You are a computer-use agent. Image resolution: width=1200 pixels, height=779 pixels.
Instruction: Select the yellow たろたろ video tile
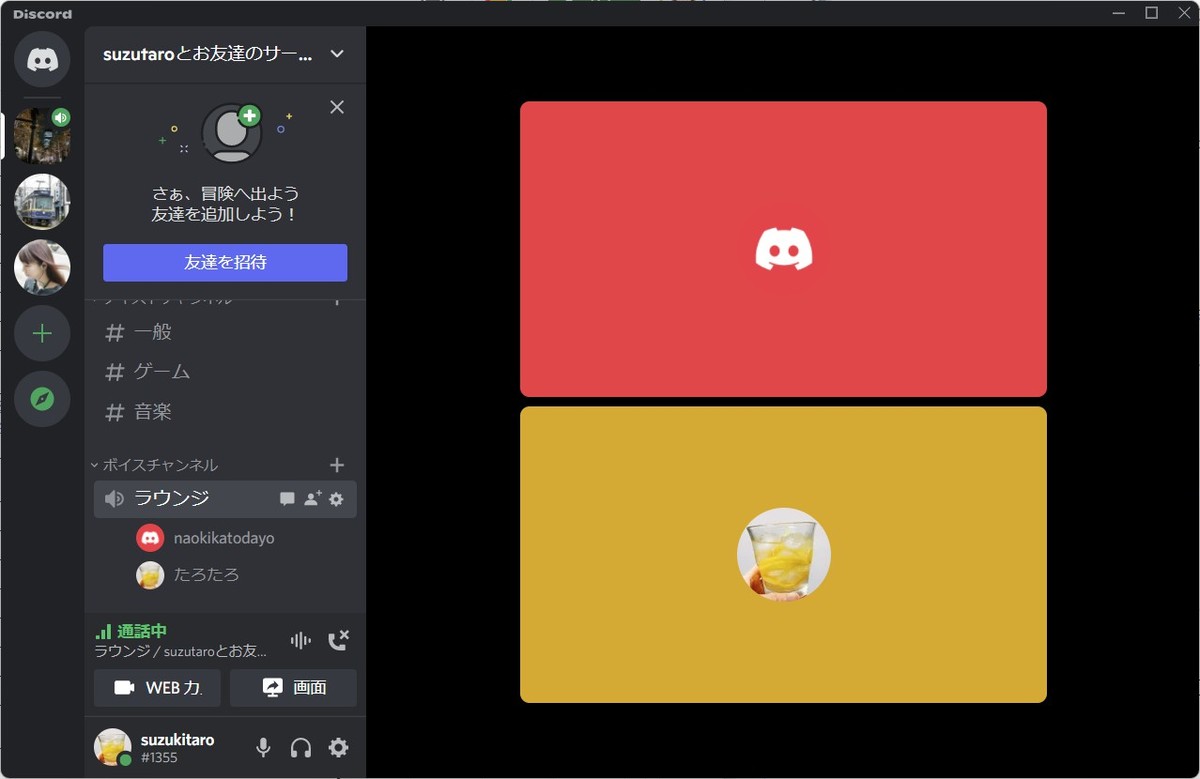783,555
